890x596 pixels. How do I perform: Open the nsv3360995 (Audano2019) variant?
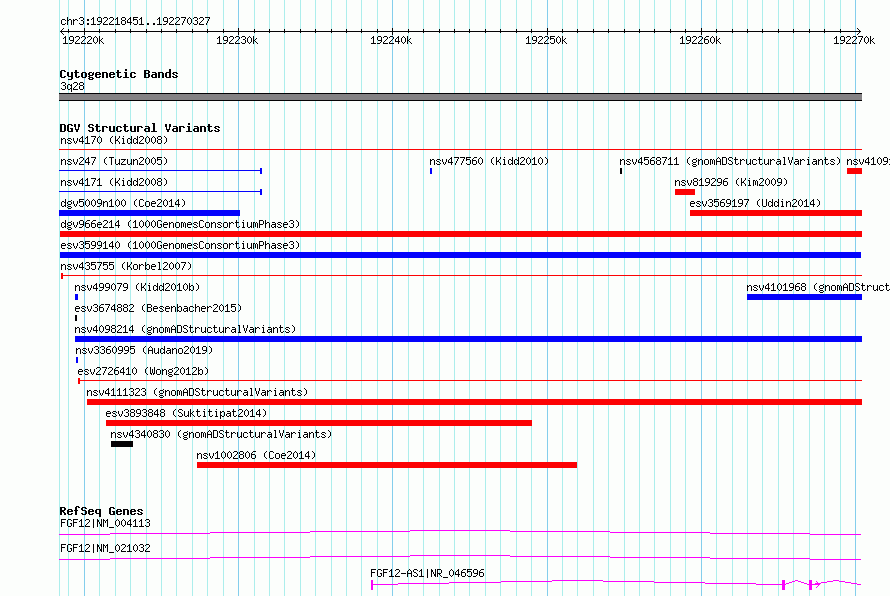(x=144, y=350)
